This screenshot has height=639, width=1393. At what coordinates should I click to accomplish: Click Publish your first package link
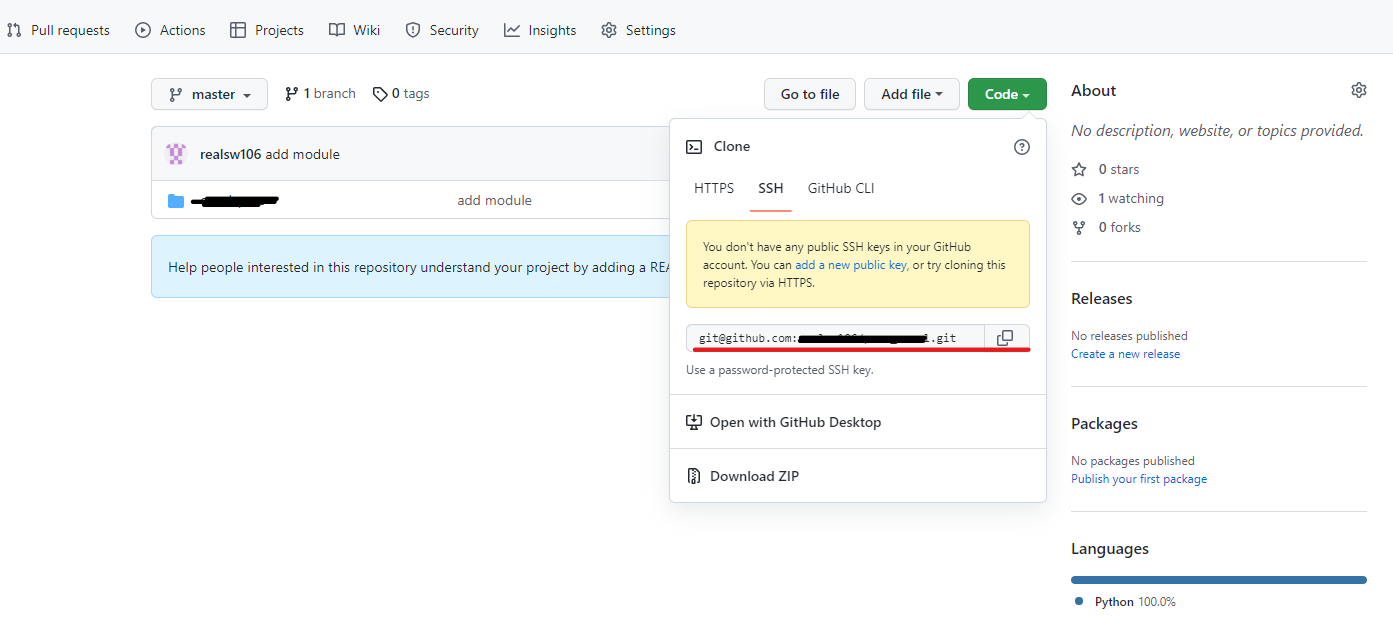[x=1139, y=479]
